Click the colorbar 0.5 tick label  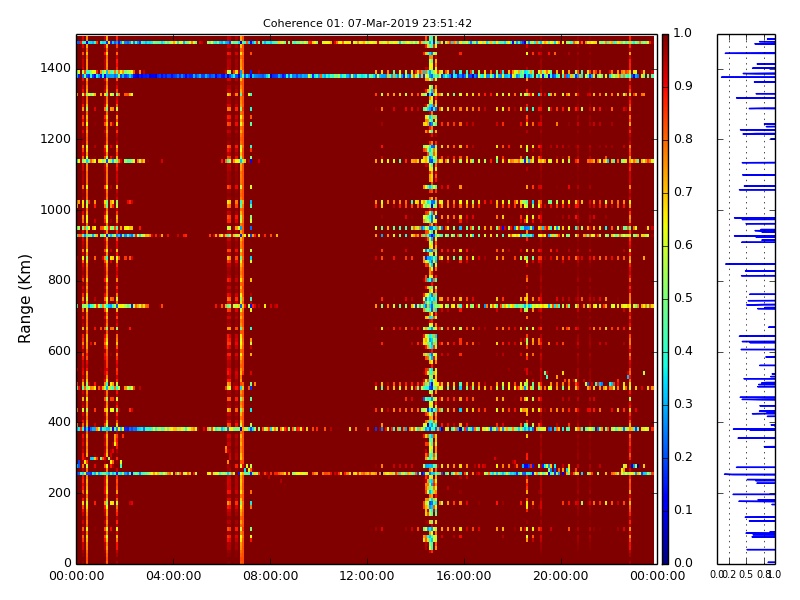tap(683, 298)
